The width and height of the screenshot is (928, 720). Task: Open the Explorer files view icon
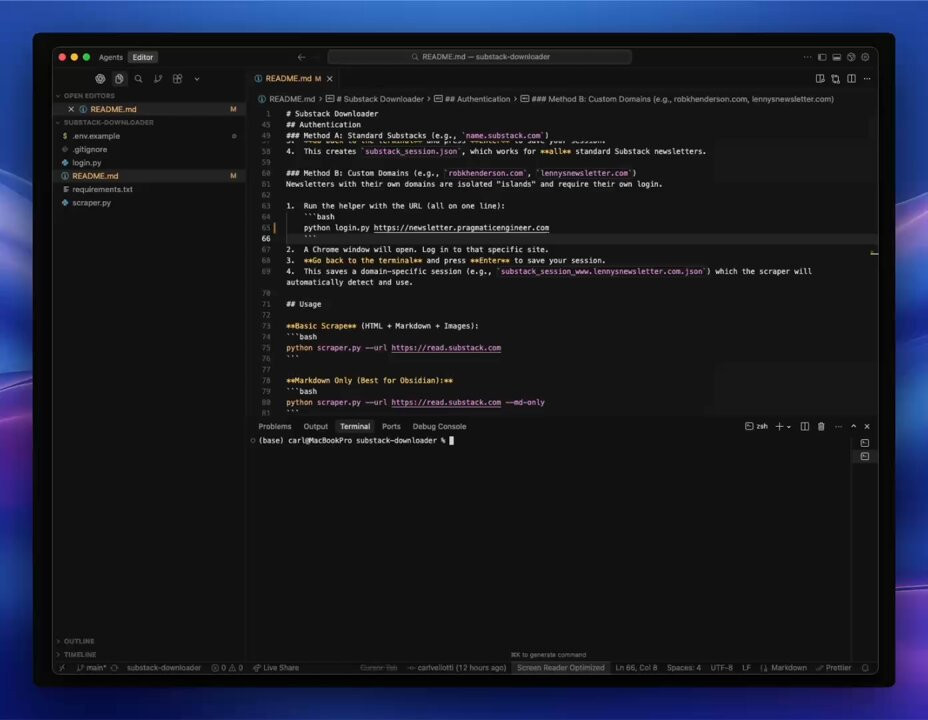(x=119, y=79)
